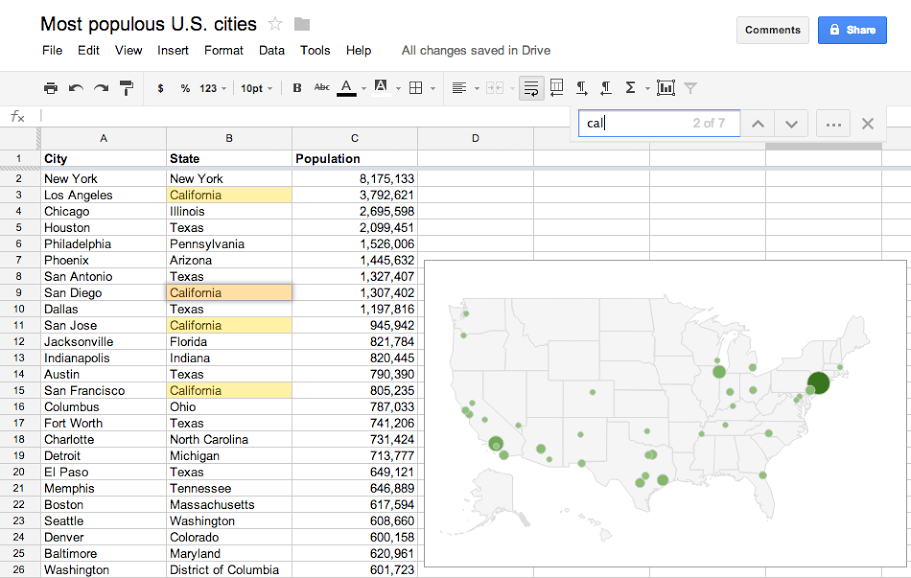The width and height of the screenshot is (911, 578).
Task: Star this spreadsheet
Action: (x=275, y=24)
